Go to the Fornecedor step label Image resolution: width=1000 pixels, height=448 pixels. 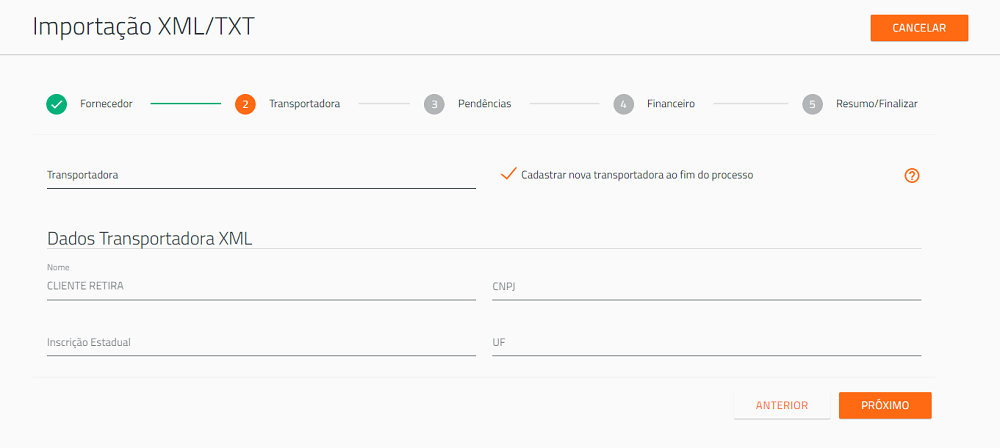point(106,104)
